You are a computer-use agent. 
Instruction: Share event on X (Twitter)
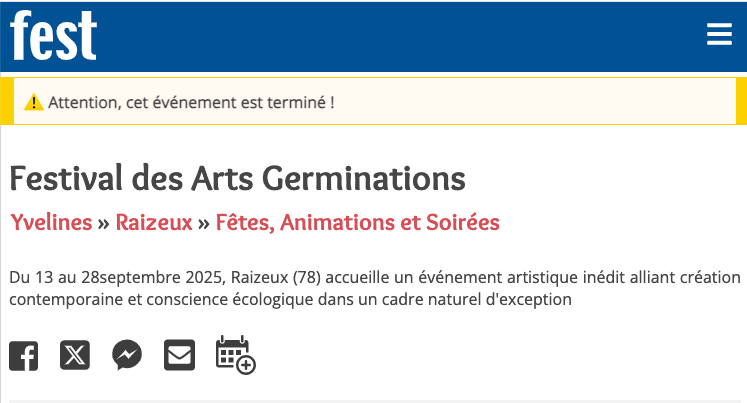75,355
